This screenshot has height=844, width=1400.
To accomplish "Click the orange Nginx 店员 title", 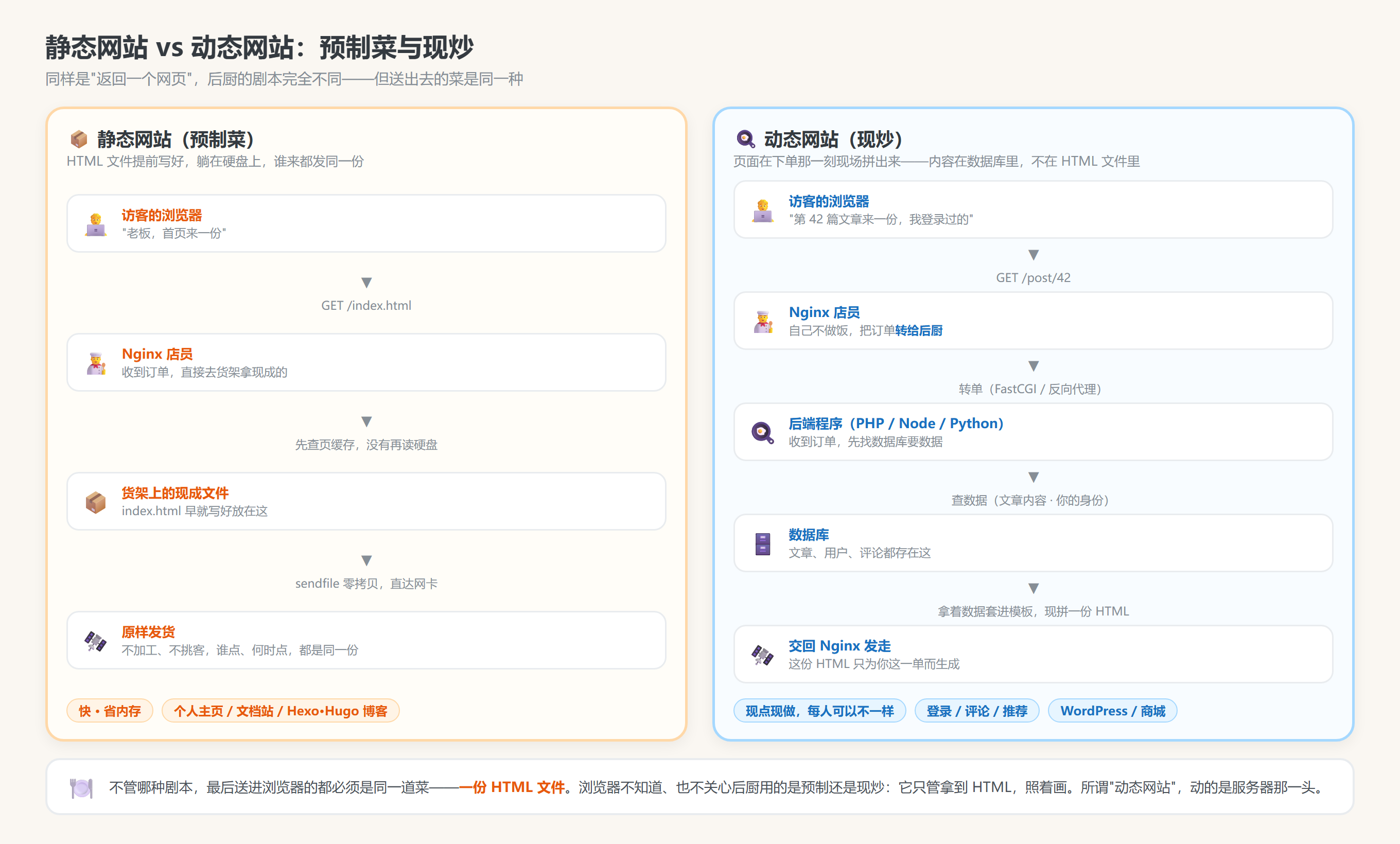I will pos(157,355).
